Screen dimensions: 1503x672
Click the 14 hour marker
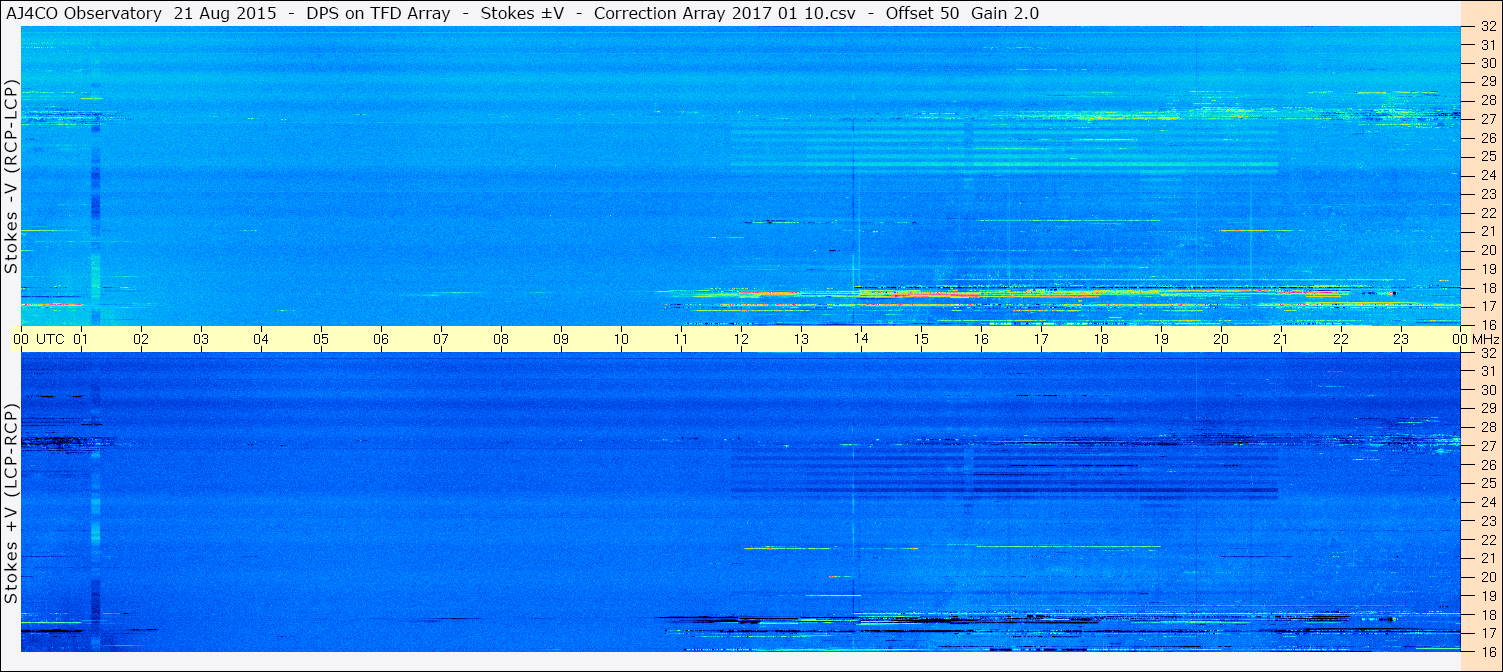pos(861,339)
